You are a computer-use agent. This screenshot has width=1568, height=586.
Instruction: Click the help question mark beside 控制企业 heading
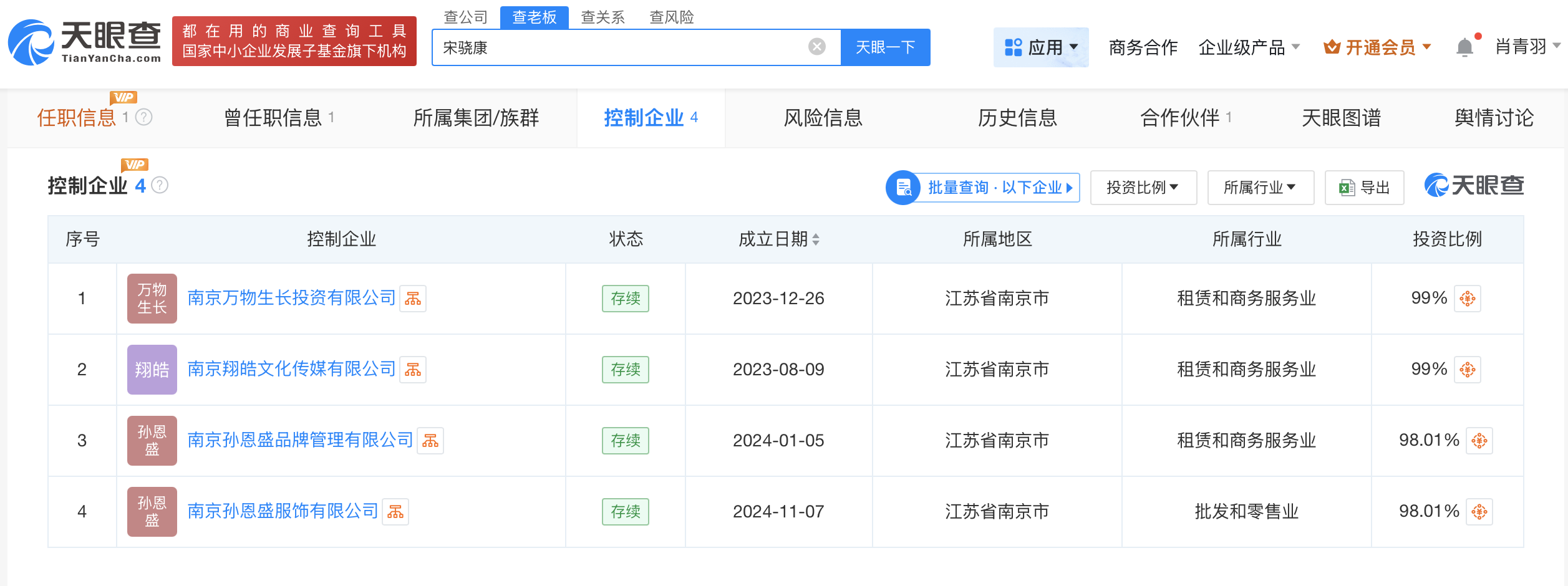point(160,186)
